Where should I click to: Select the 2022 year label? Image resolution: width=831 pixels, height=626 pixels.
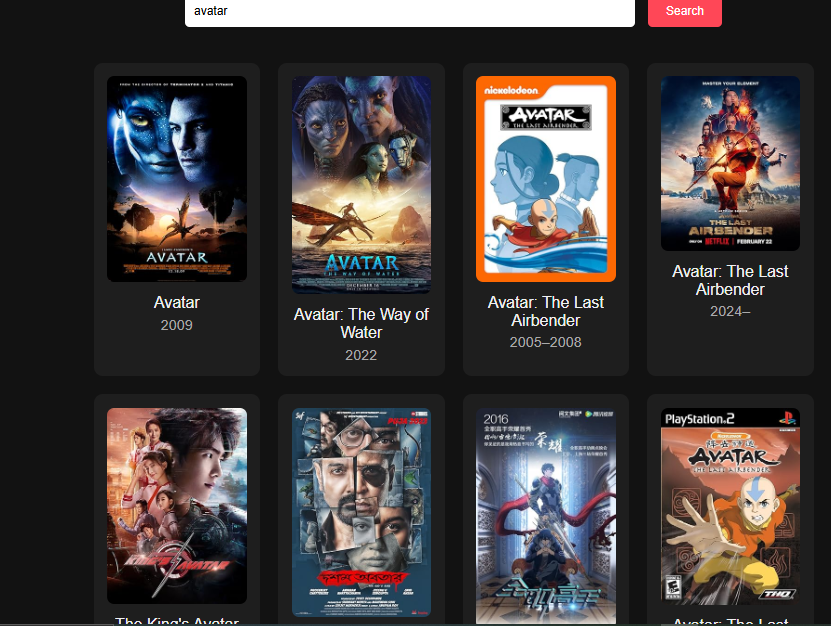[x=361, y=355]
